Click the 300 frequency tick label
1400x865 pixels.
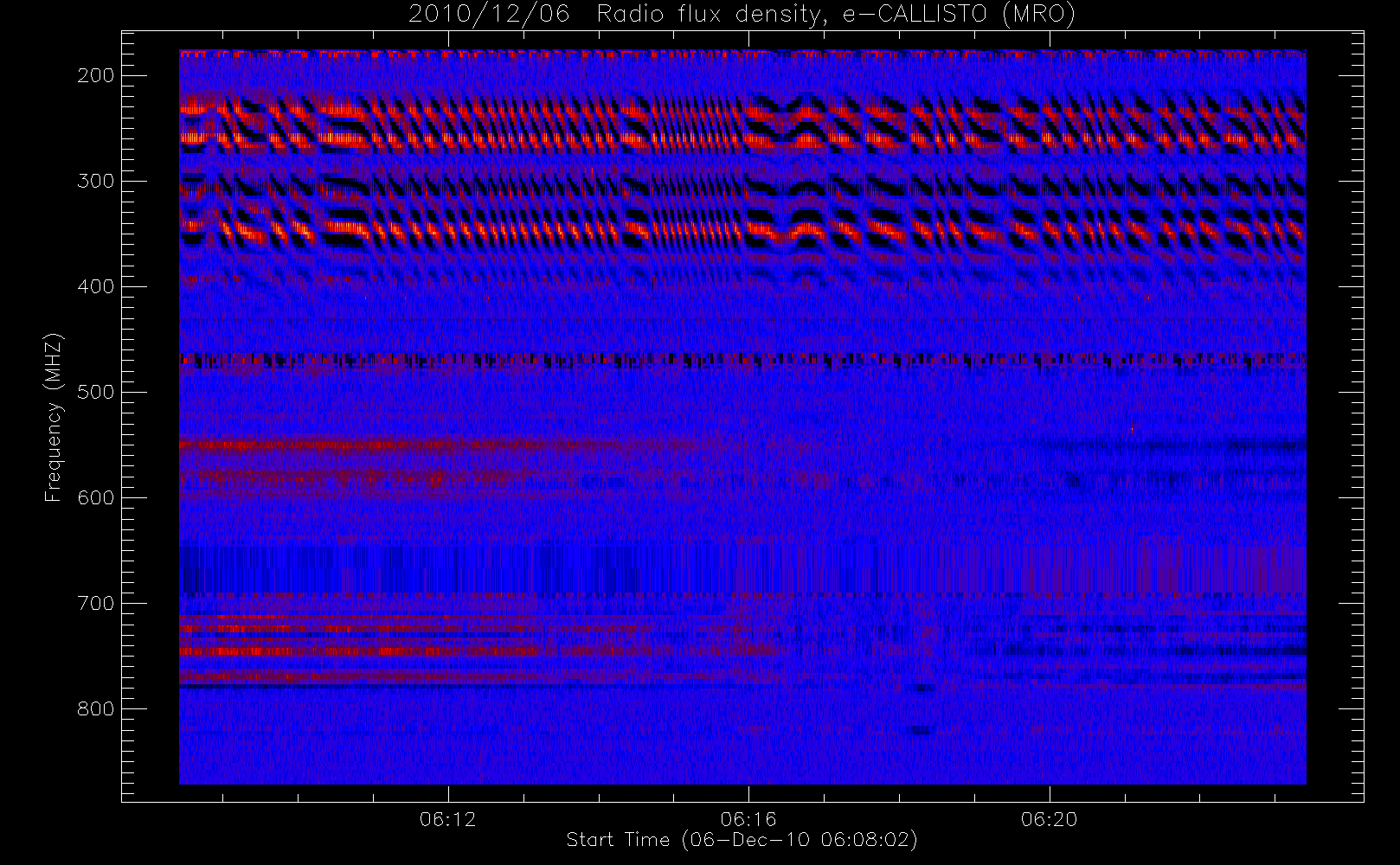click(96, 181)
